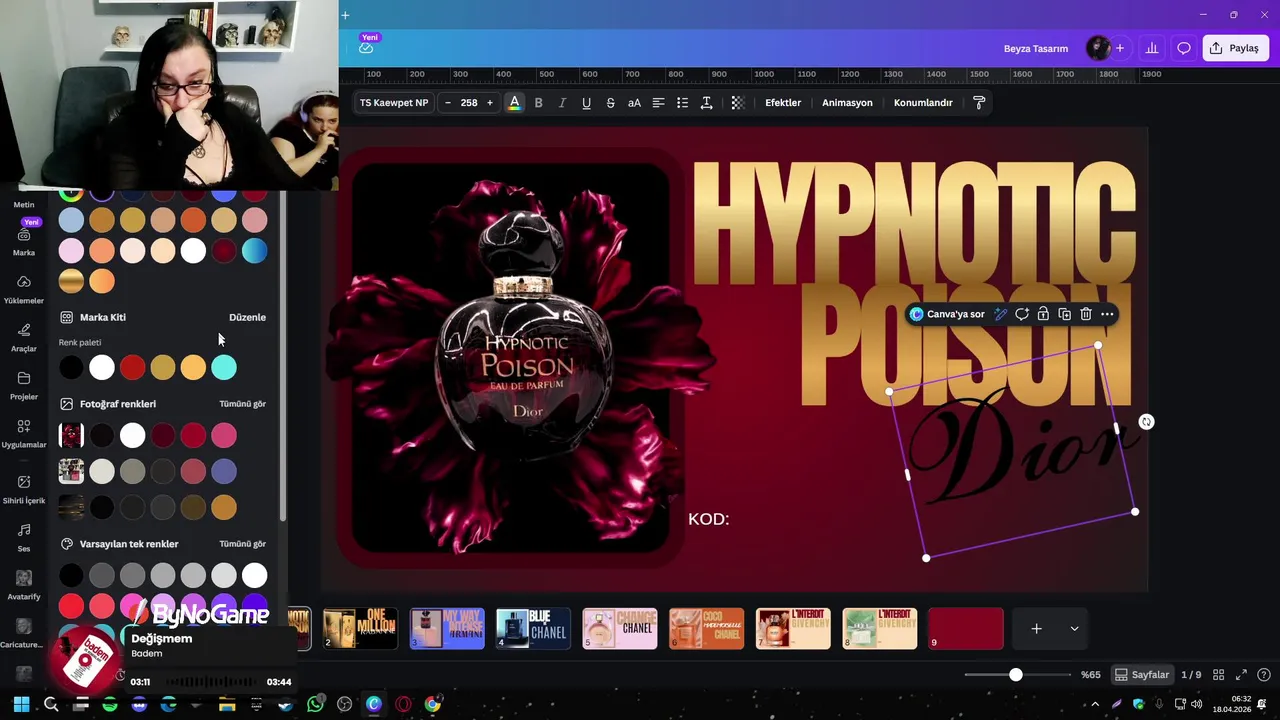Screen dimensions: 1280x720
Task: Click Paylaş share button
Action: pyautogui.click(x=1235, y=48)
